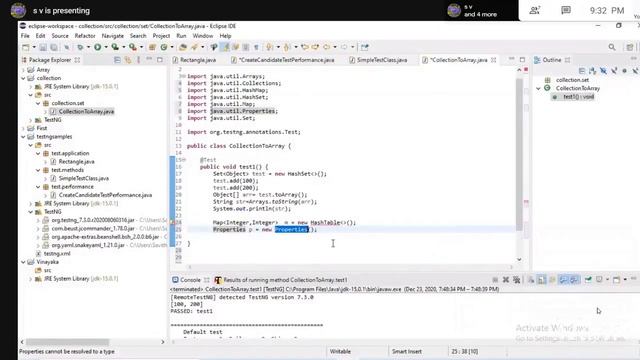Collapse the test.performance package node

(x=38, y=187)
